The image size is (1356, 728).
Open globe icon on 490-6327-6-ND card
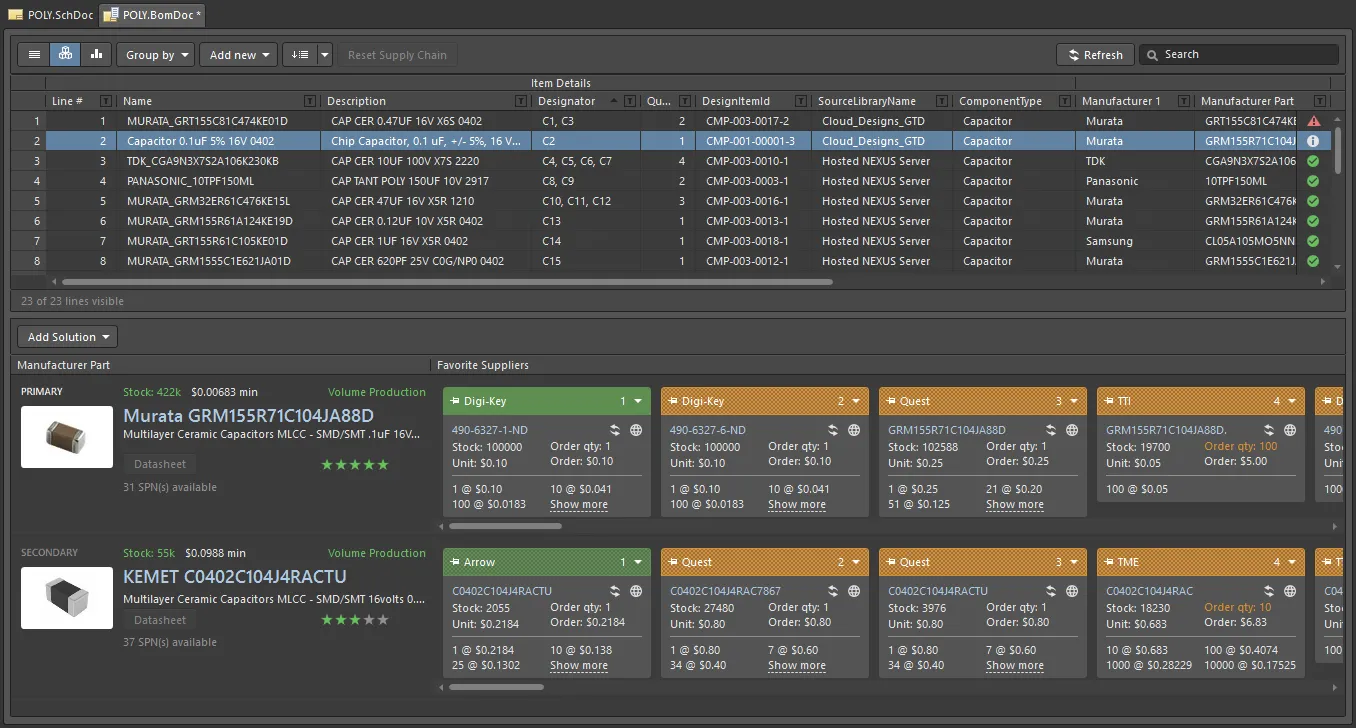[x=854, y=430]
